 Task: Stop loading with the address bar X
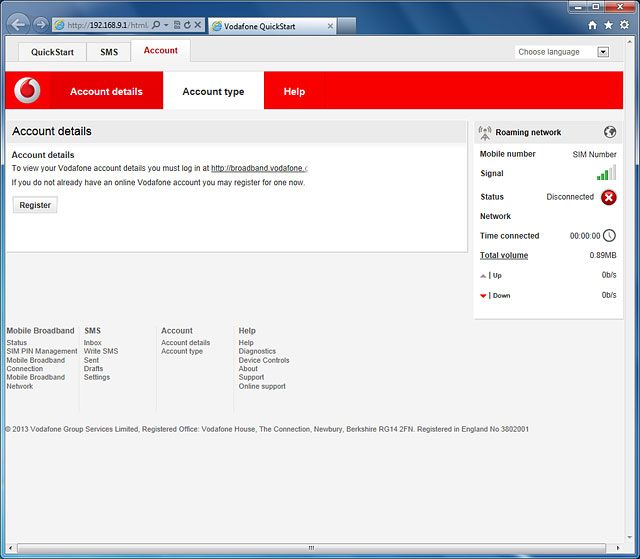click(198, 25)
